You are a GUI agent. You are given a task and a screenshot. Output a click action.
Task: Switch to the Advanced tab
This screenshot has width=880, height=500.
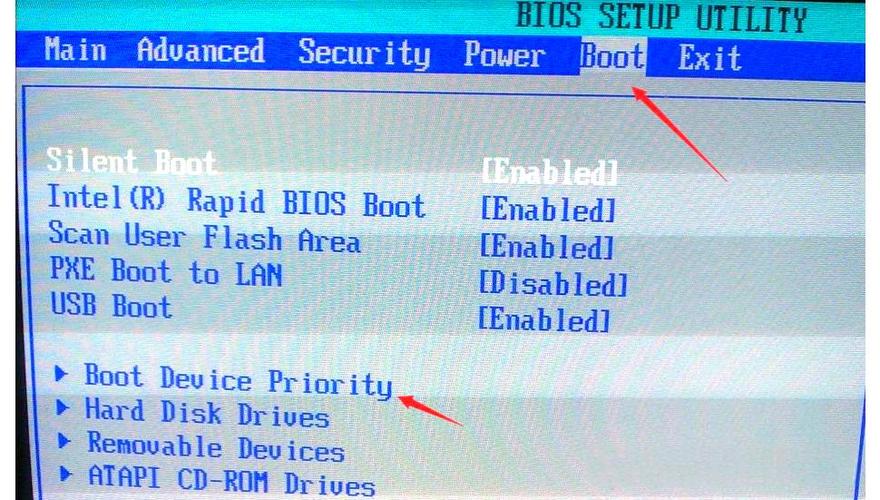[200, 51]
